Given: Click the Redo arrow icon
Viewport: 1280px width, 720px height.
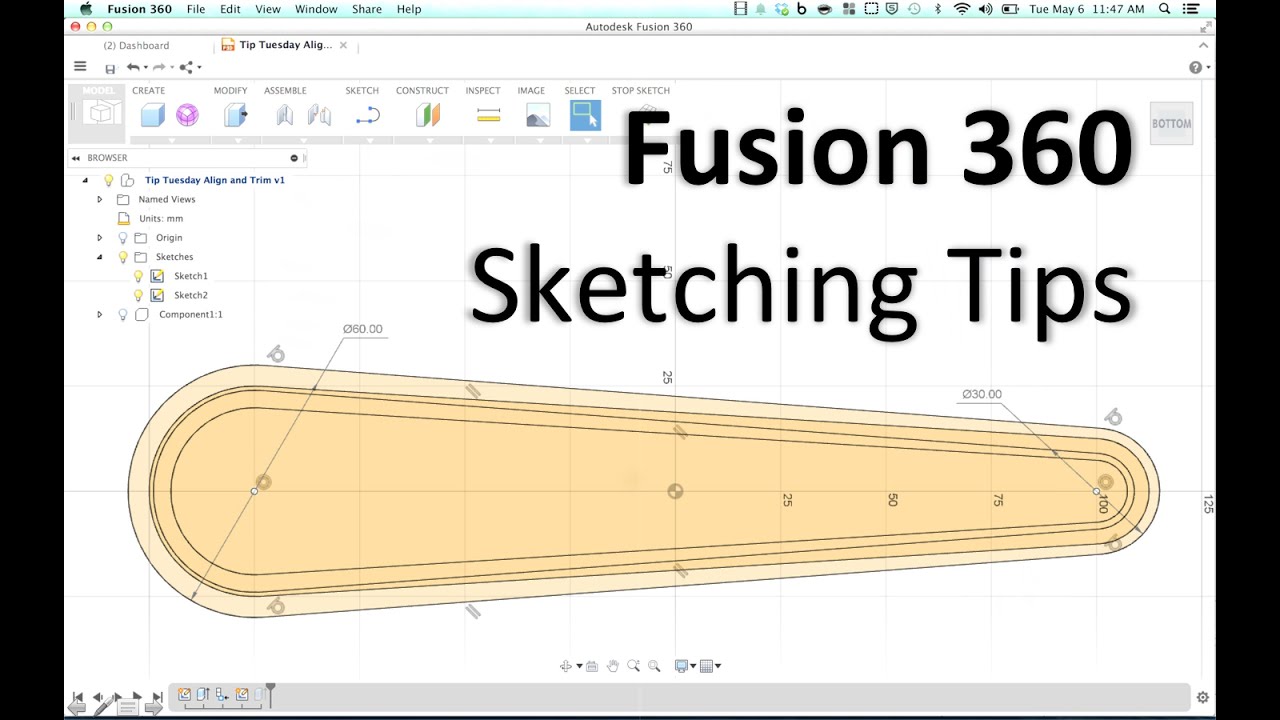Looking at the screenshot, I should pyautogui.click(x=158, y=67).
